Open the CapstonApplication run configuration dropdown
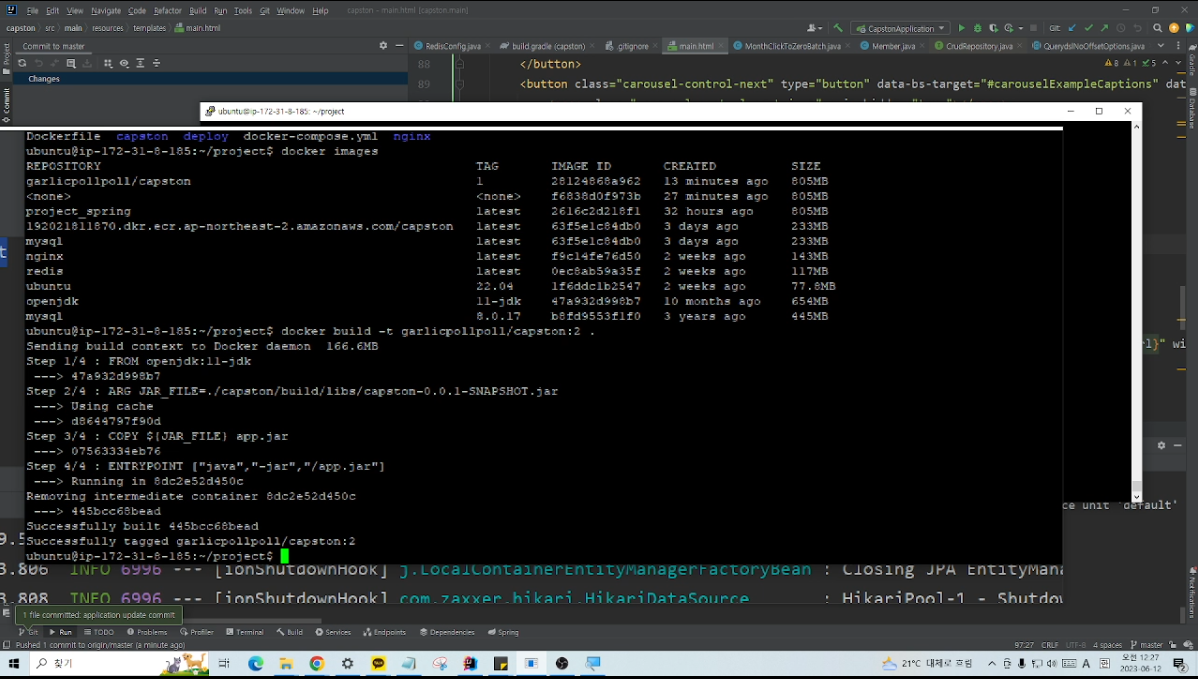The width and height of the screenshot is (1198, 679). click(x=900, y=28)
